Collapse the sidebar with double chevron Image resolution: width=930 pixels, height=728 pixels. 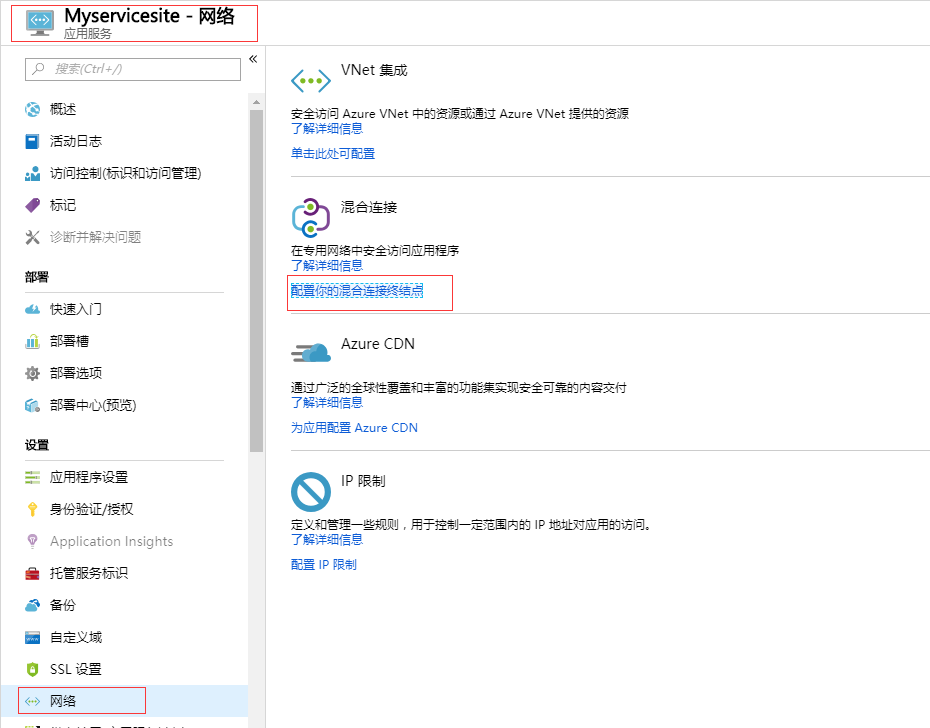tap(253, 59)
